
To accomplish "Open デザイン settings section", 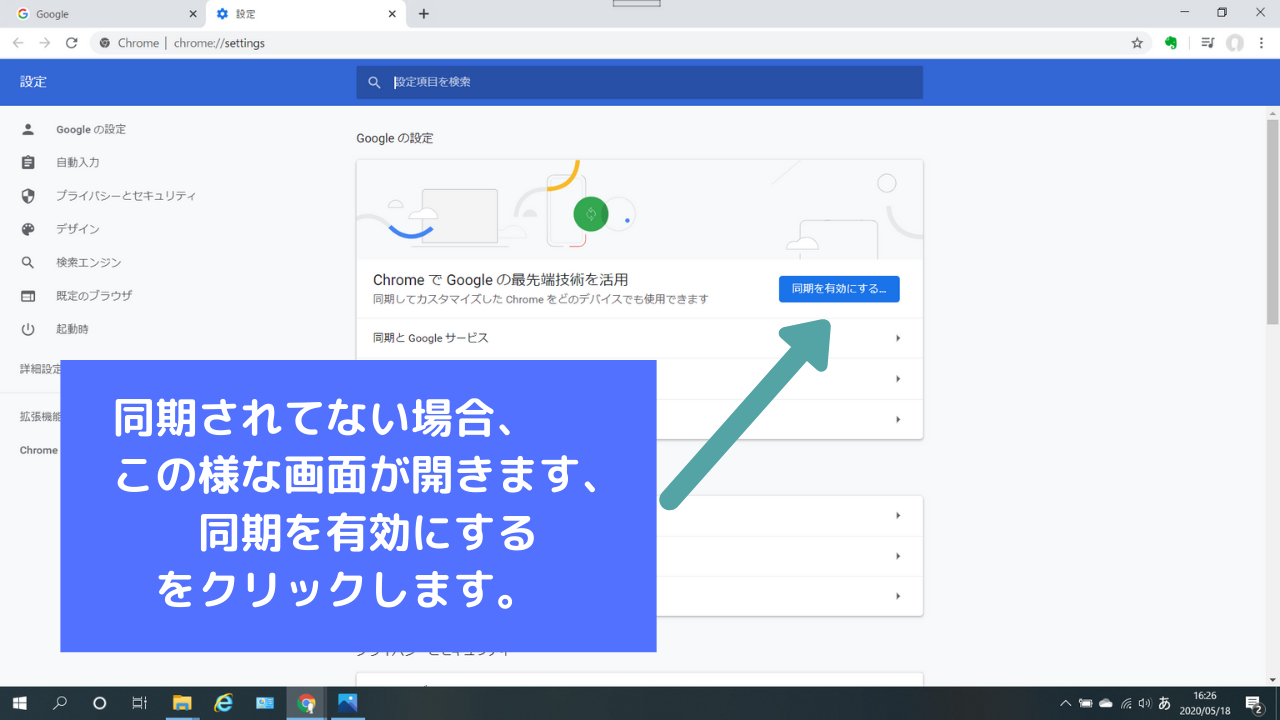I will (x=77, y=229).
